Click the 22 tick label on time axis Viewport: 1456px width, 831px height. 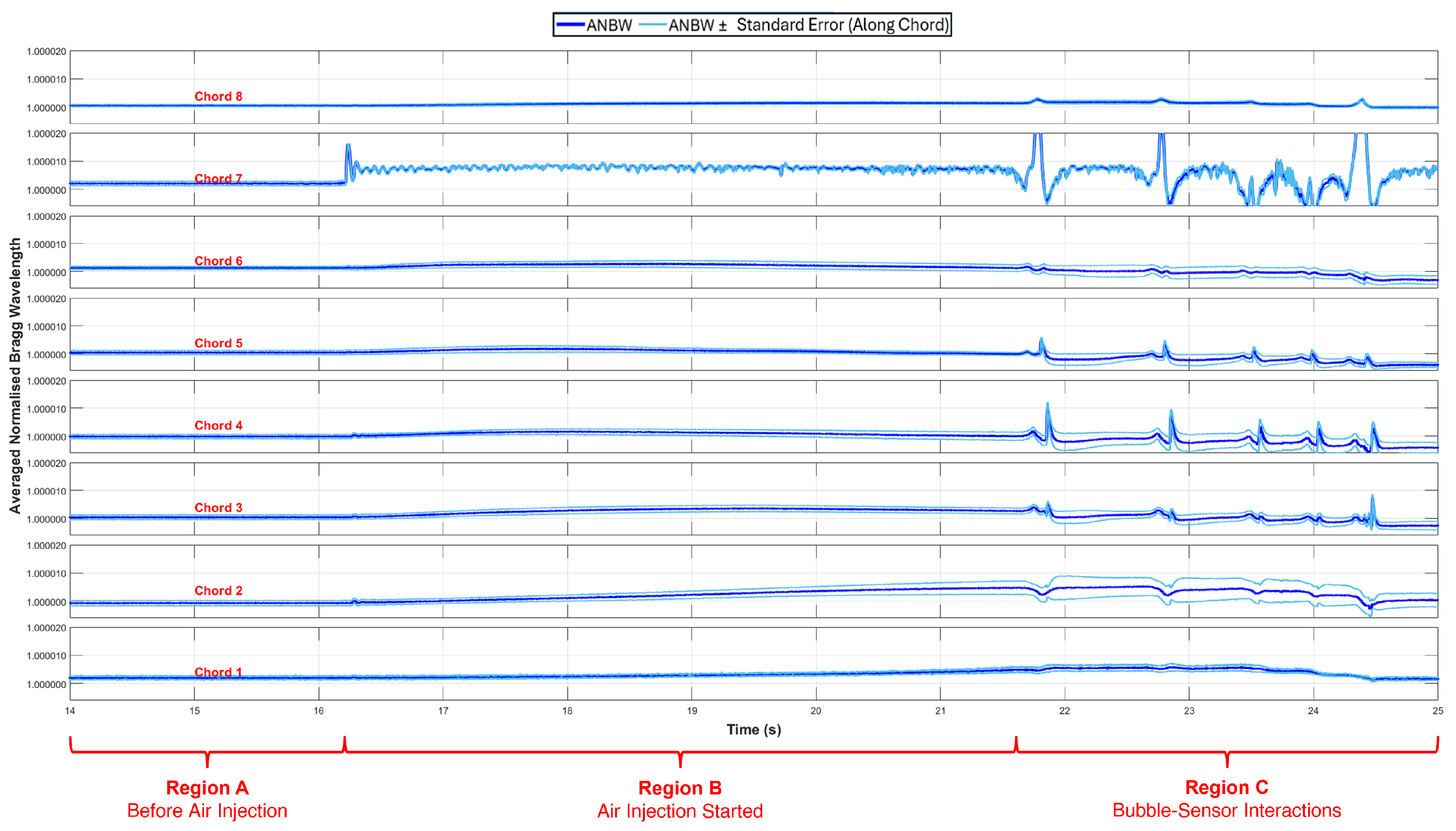[x=1064, y=711]
